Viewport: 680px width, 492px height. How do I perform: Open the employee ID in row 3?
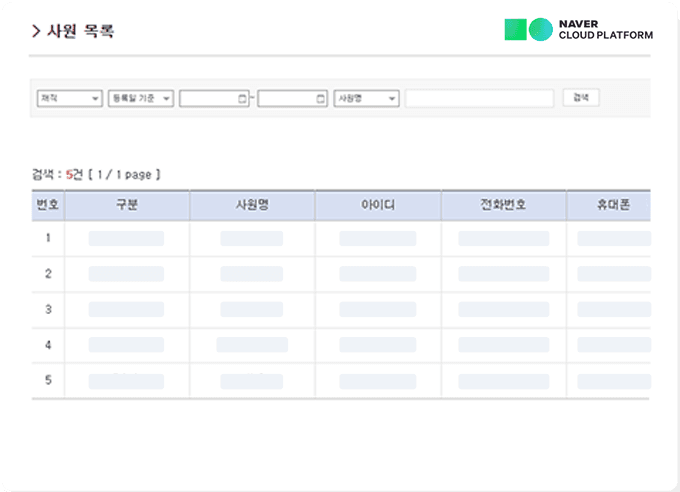click(378, 309)
